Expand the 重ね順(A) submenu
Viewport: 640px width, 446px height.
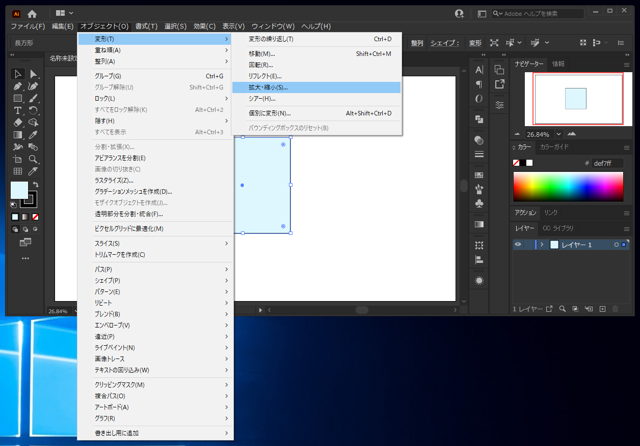click(x=156, y=50)
